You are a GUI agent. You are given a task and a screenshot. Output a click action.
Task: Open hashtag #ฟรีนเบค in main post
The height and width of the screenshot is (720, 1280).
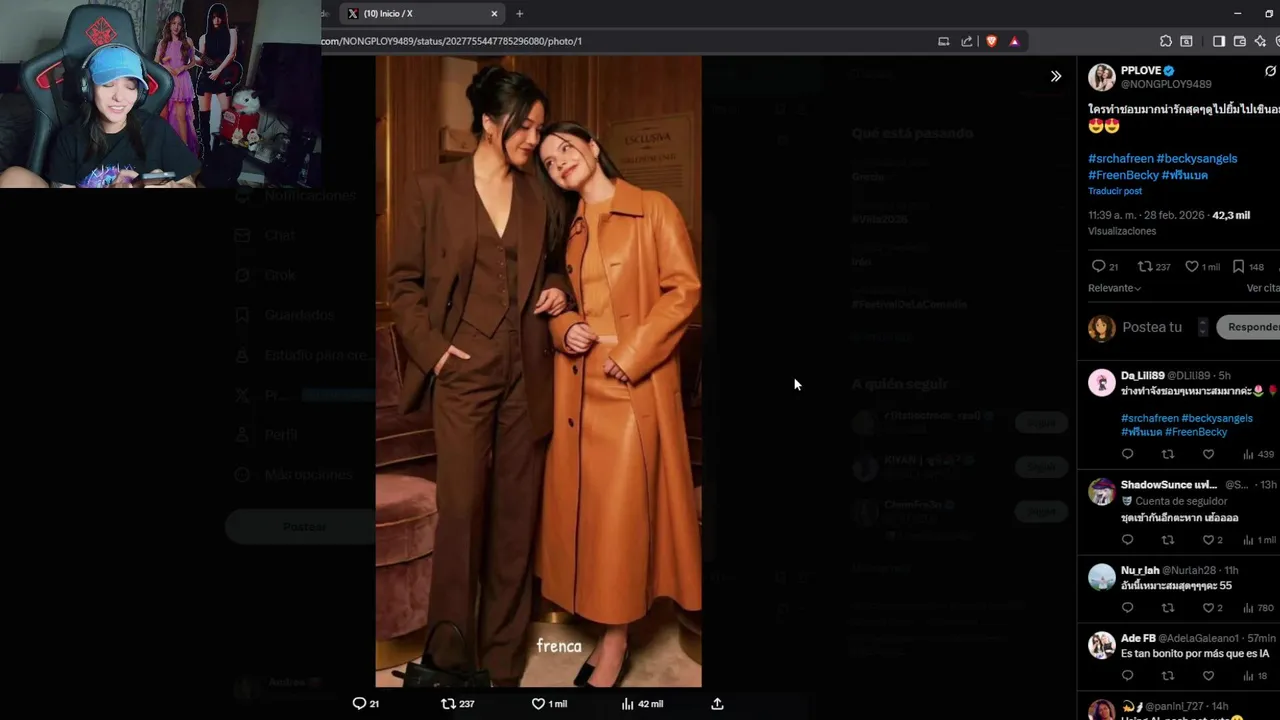1185,175
